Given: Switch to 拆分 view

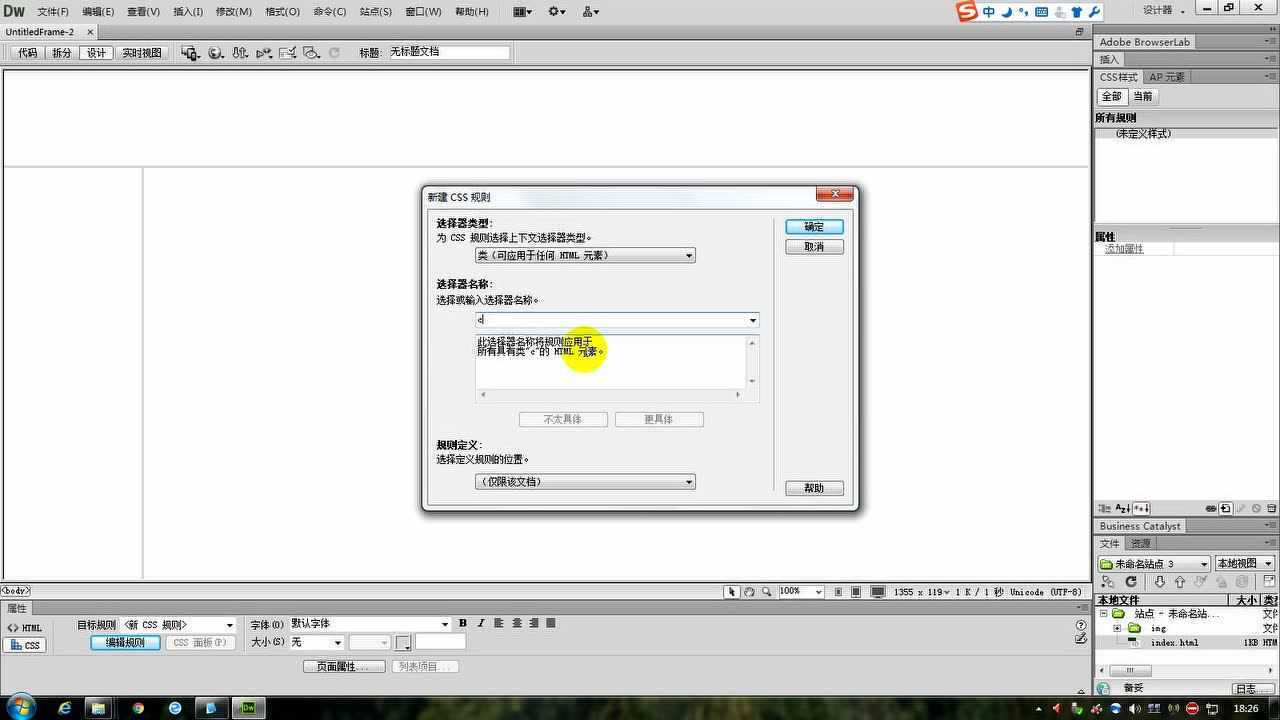Looking at the screenshot, I should coord(62,53).
